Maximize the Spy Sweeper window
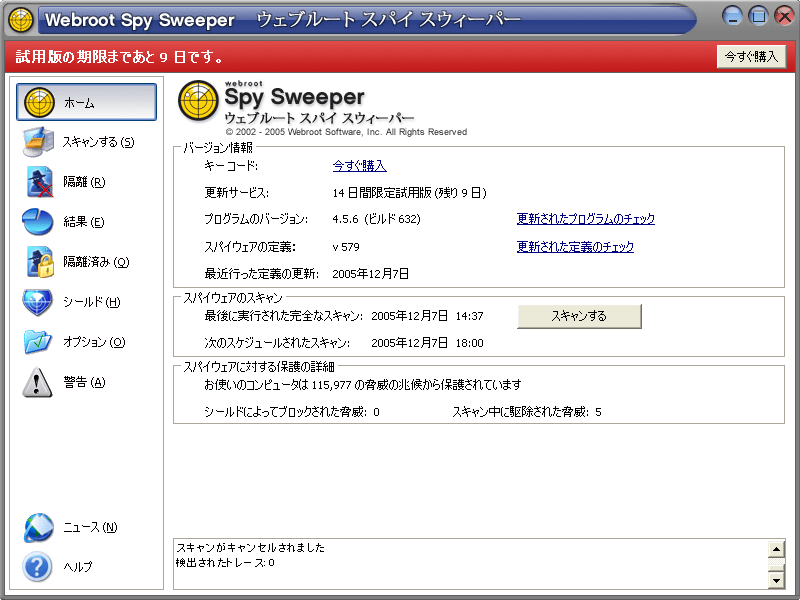This screenshot has height=600, width=800. click(759, 16)
